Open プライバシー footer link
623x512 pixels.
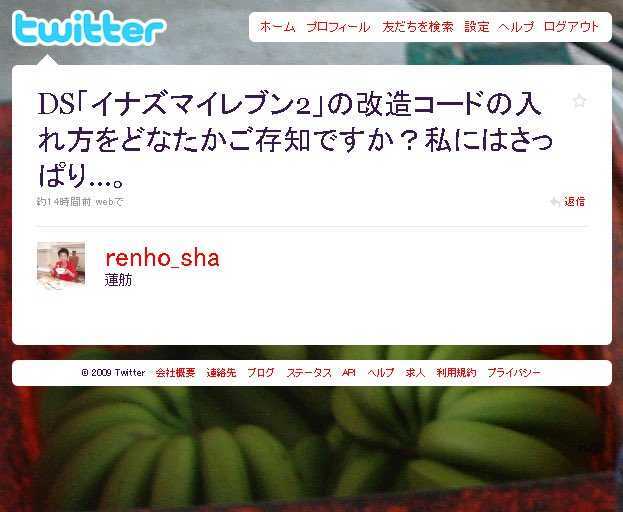(514, 373)
